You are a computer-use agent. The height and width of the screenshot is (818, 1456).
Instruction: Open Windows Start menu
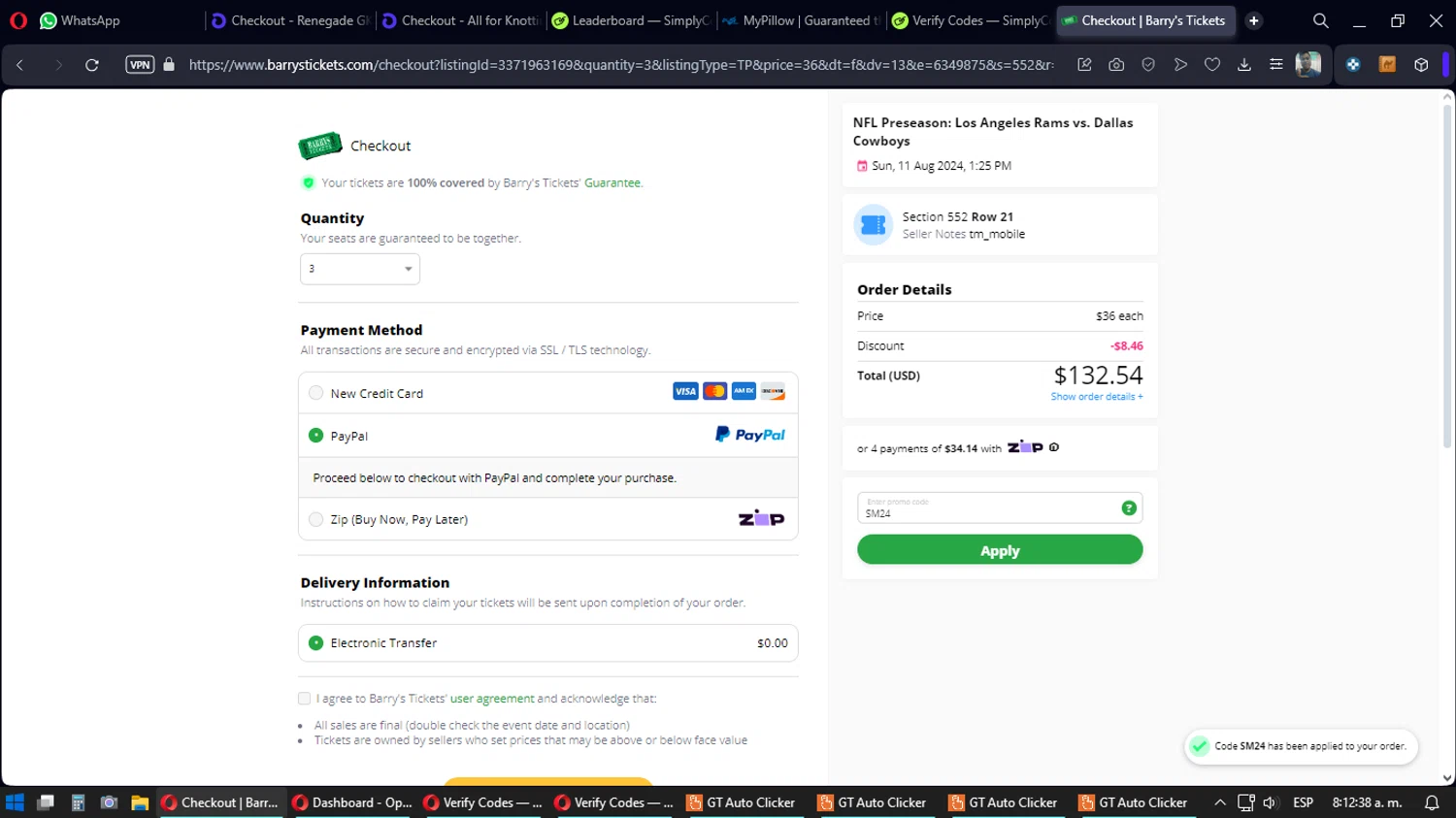tap(15, 802)
